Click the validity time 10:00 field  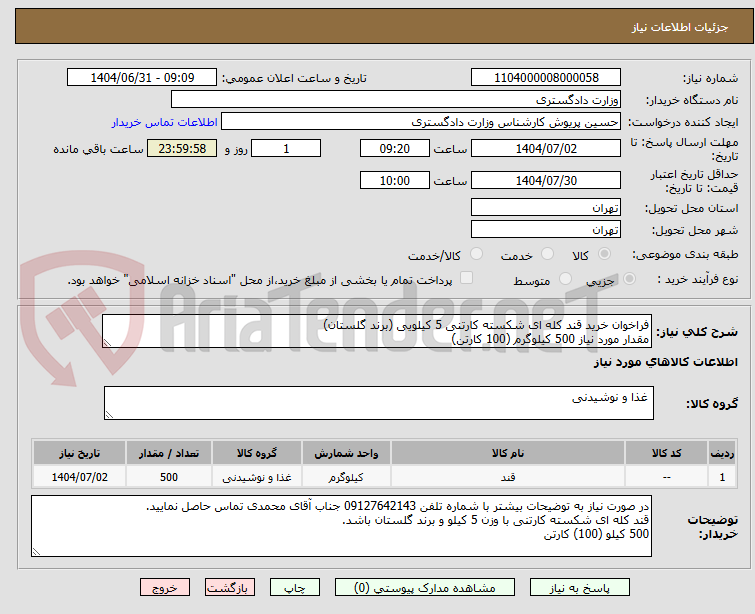point(395,181)
